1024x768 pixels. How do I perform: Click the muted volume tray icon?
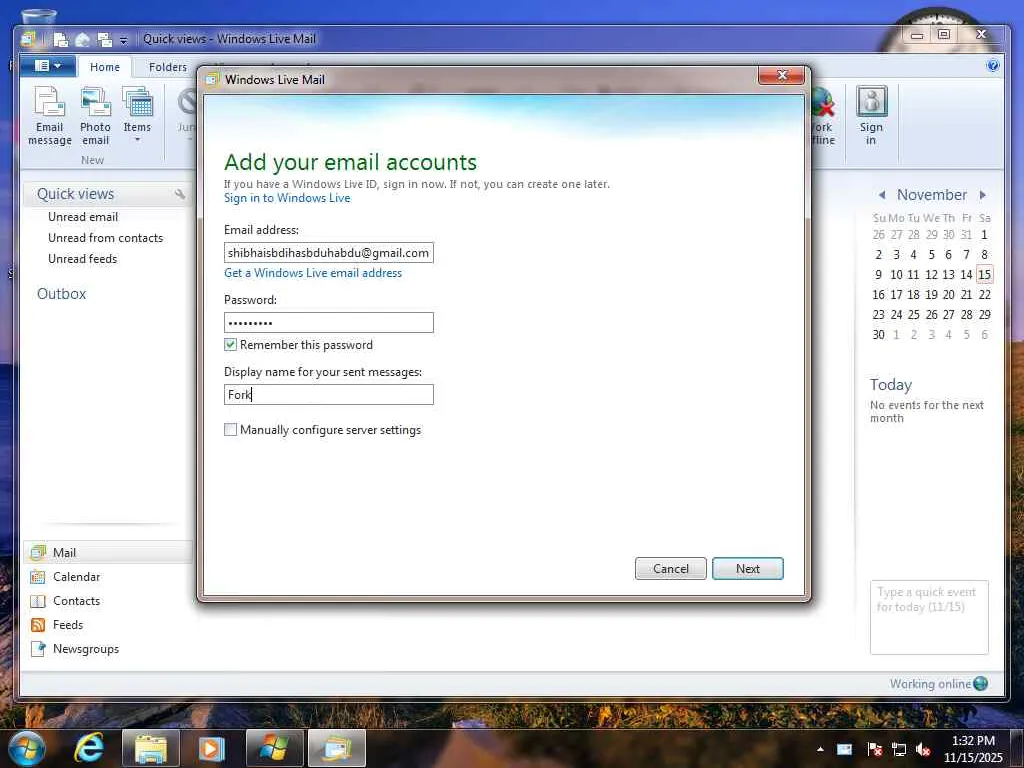point(923,749)
